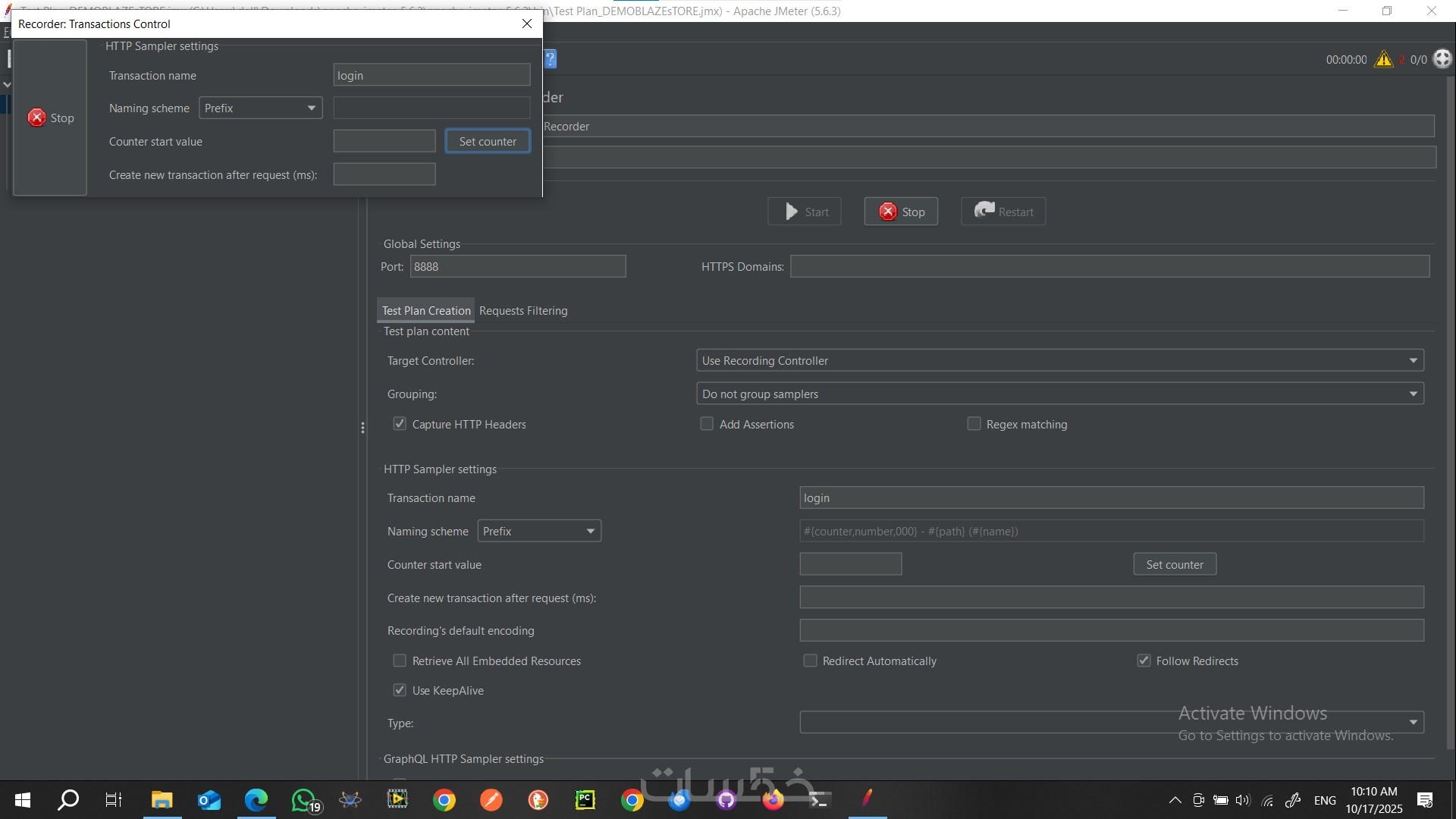Viewport: 1456px width, 819px height.
Task: Open PyCharm from the taskbar
Action: point(585,799)
